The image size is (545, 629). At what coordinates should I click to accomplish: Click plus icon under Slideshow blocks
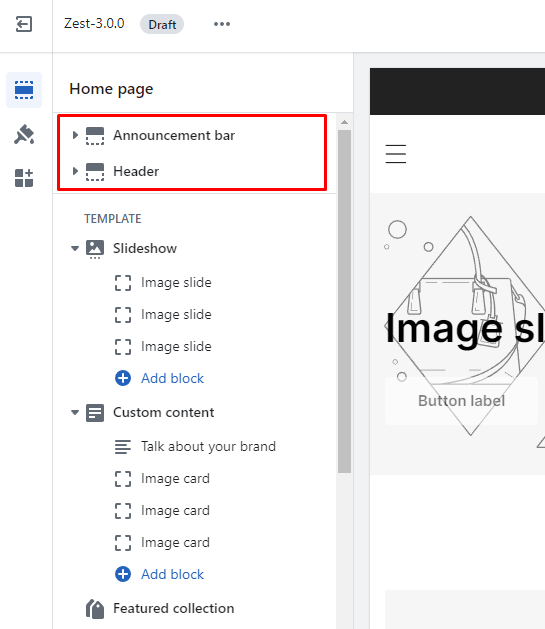pos(123,378)
